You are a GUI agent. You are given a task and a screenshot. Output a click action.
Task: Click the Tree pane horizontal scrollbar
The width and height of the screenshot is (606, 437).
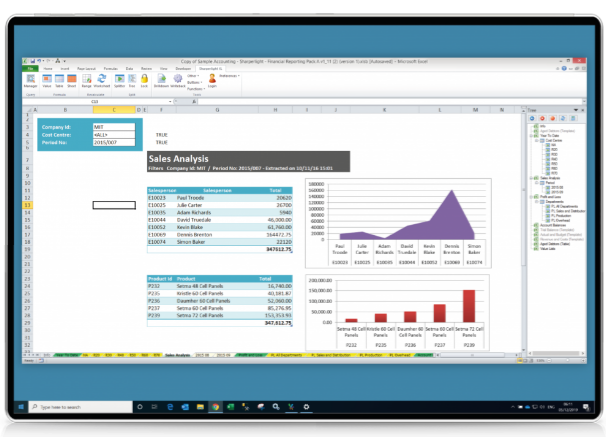pos(556,353)
